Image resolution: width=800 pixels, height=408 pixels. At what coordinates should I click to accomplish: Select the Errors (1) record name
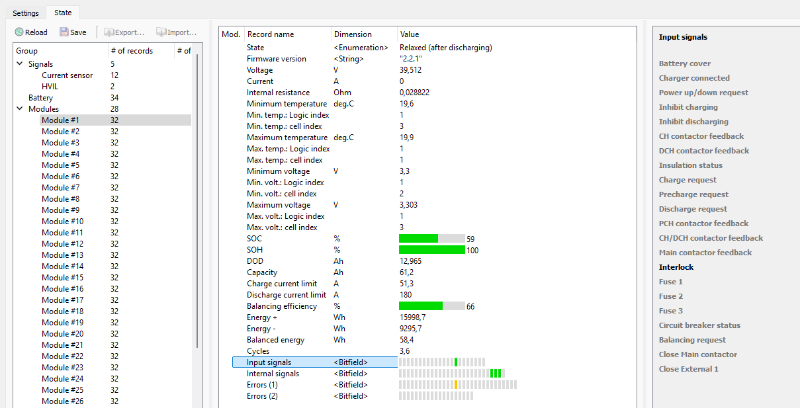click(x=262, y=385)
